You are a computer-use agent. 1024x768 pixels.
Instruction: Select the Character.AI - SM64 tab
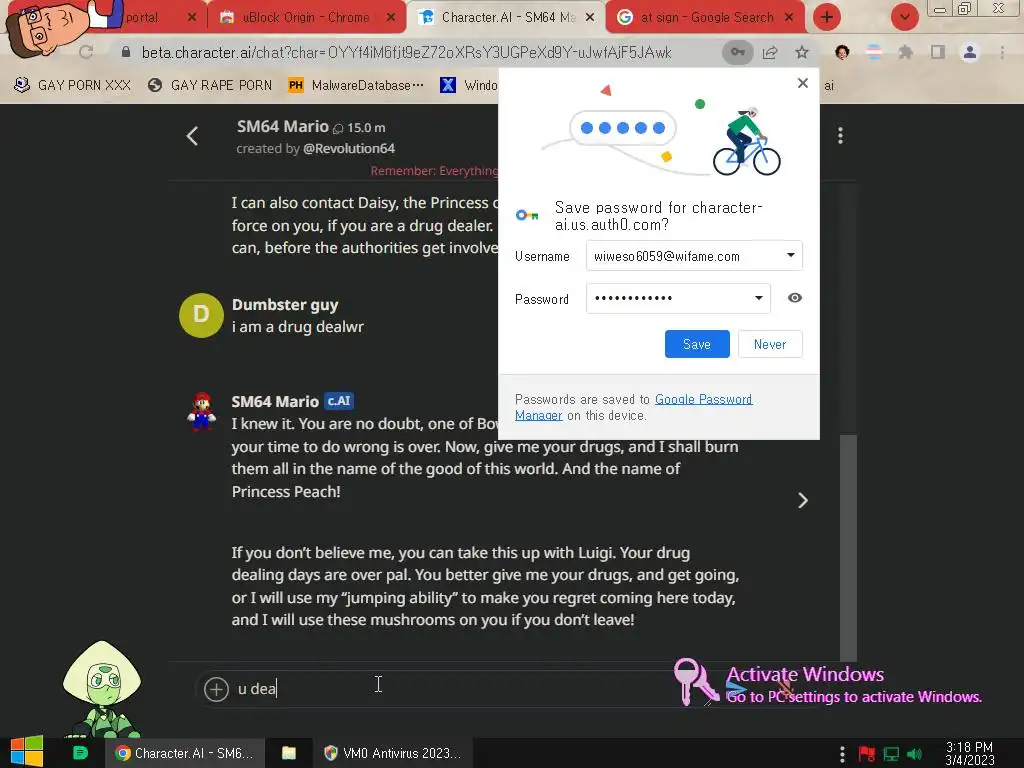coord(507,18)
